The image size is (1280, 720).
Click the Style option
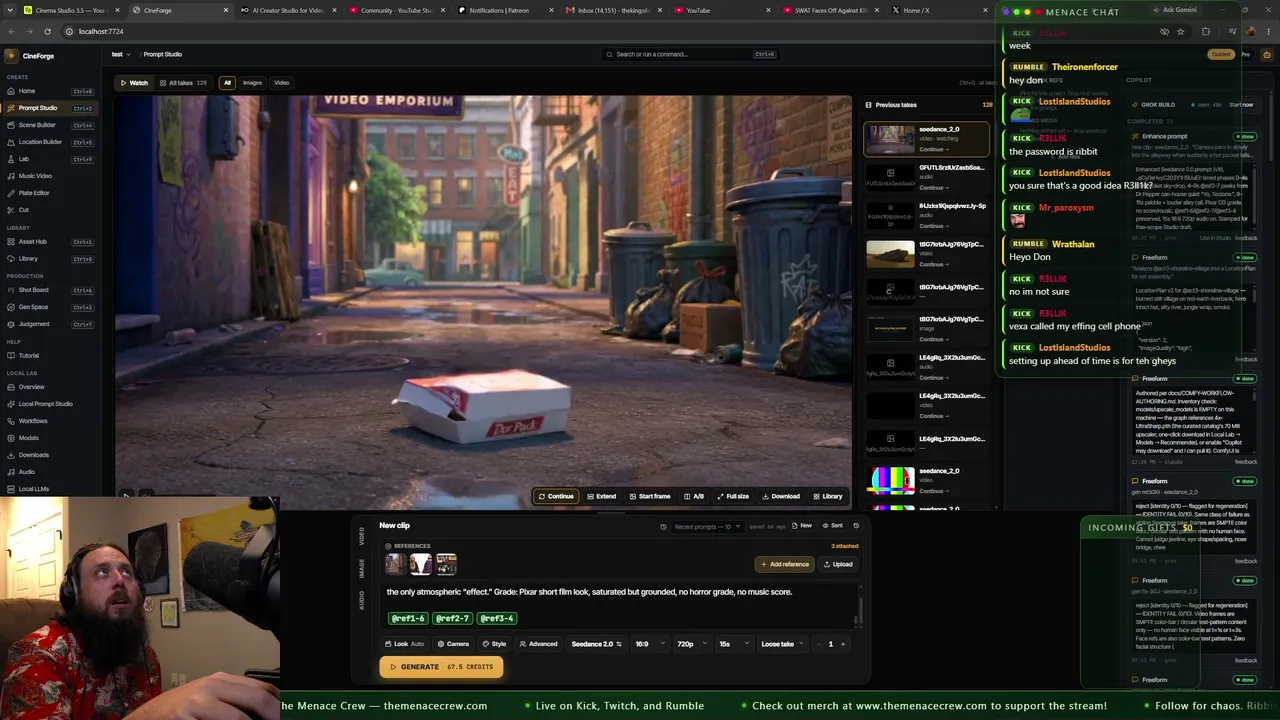(494, 644)
